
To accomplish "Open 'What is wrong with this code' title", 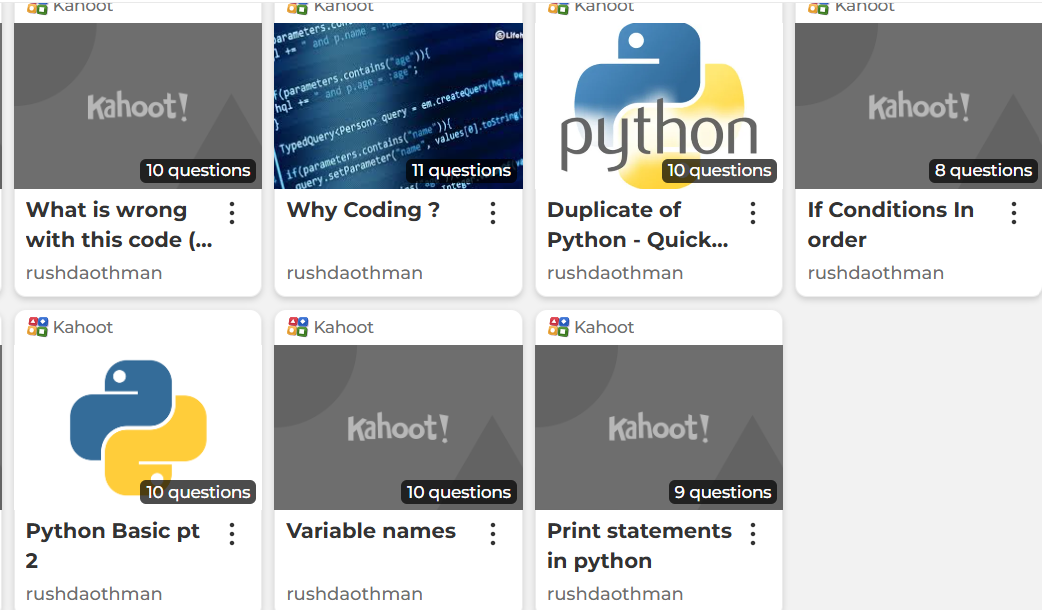I will (120, 225).
